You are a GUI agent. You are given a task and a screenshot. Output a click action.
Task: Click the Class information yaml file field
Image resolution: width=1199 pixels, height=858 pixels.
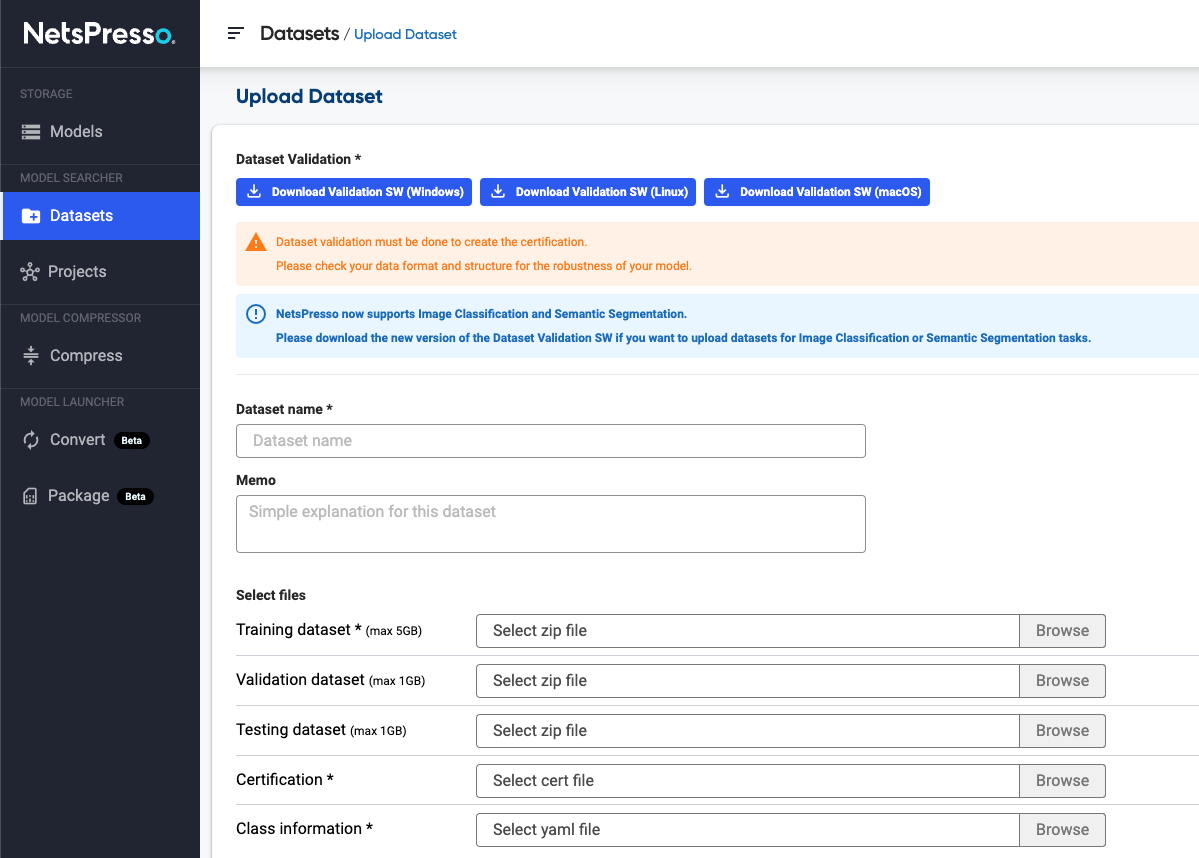747,830
